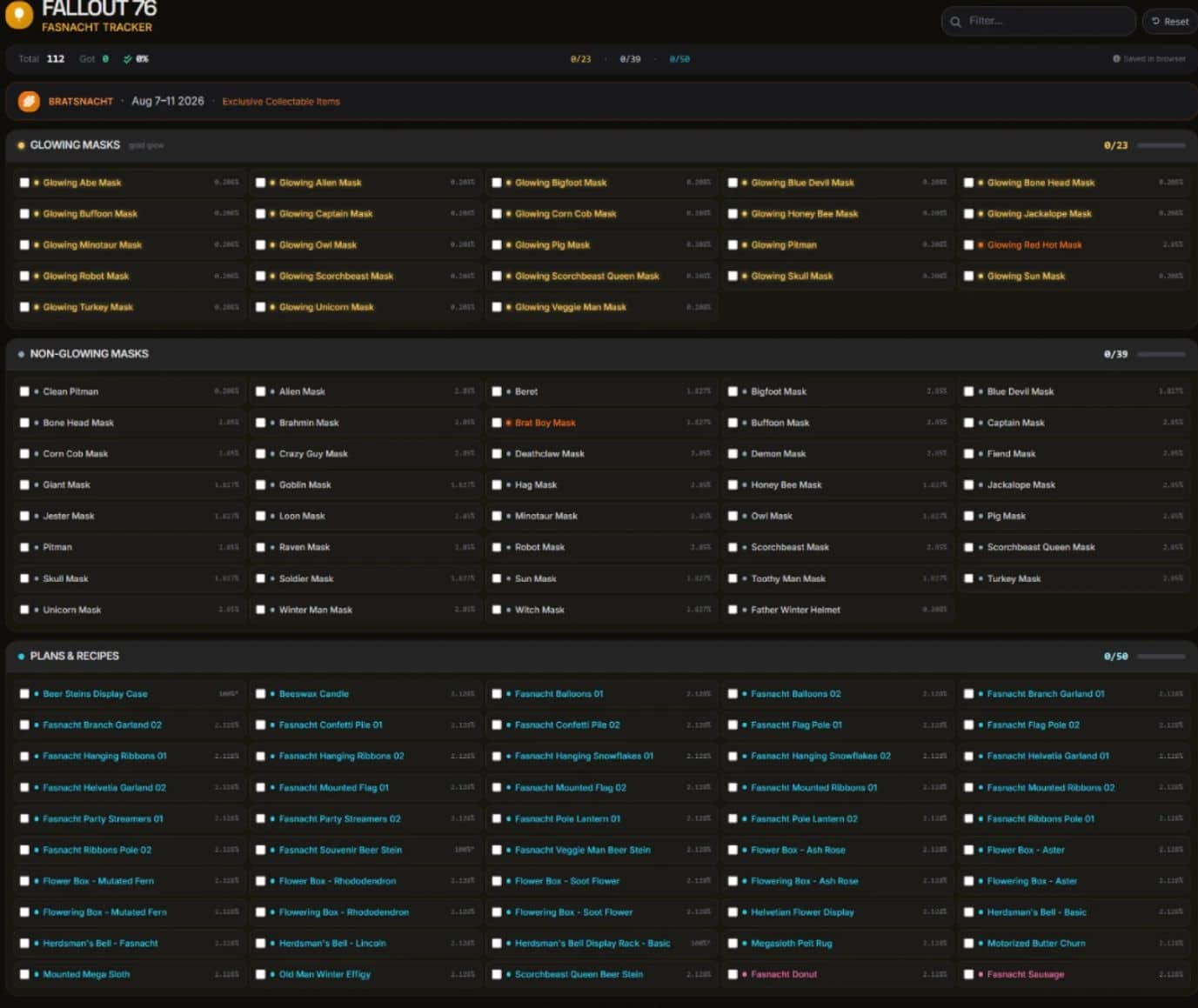Mark the Brat Boy Mask as collected

tap(497, 423)
